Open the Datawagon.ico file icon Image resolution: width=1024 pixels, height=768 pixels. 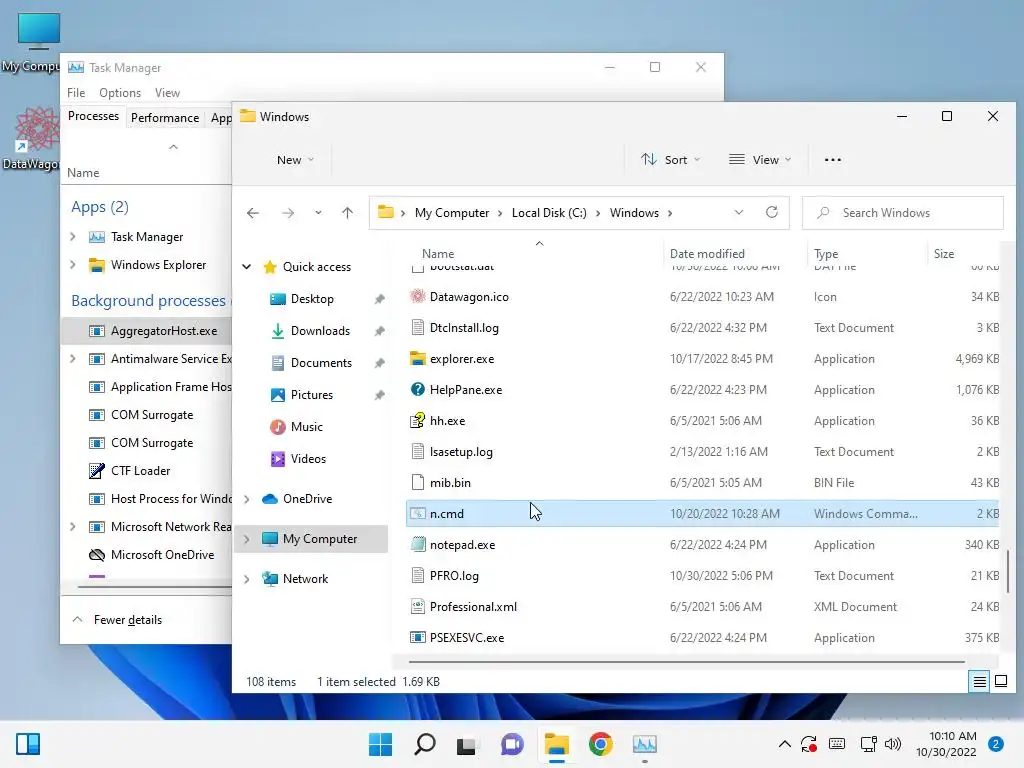[x=417, y=296]
